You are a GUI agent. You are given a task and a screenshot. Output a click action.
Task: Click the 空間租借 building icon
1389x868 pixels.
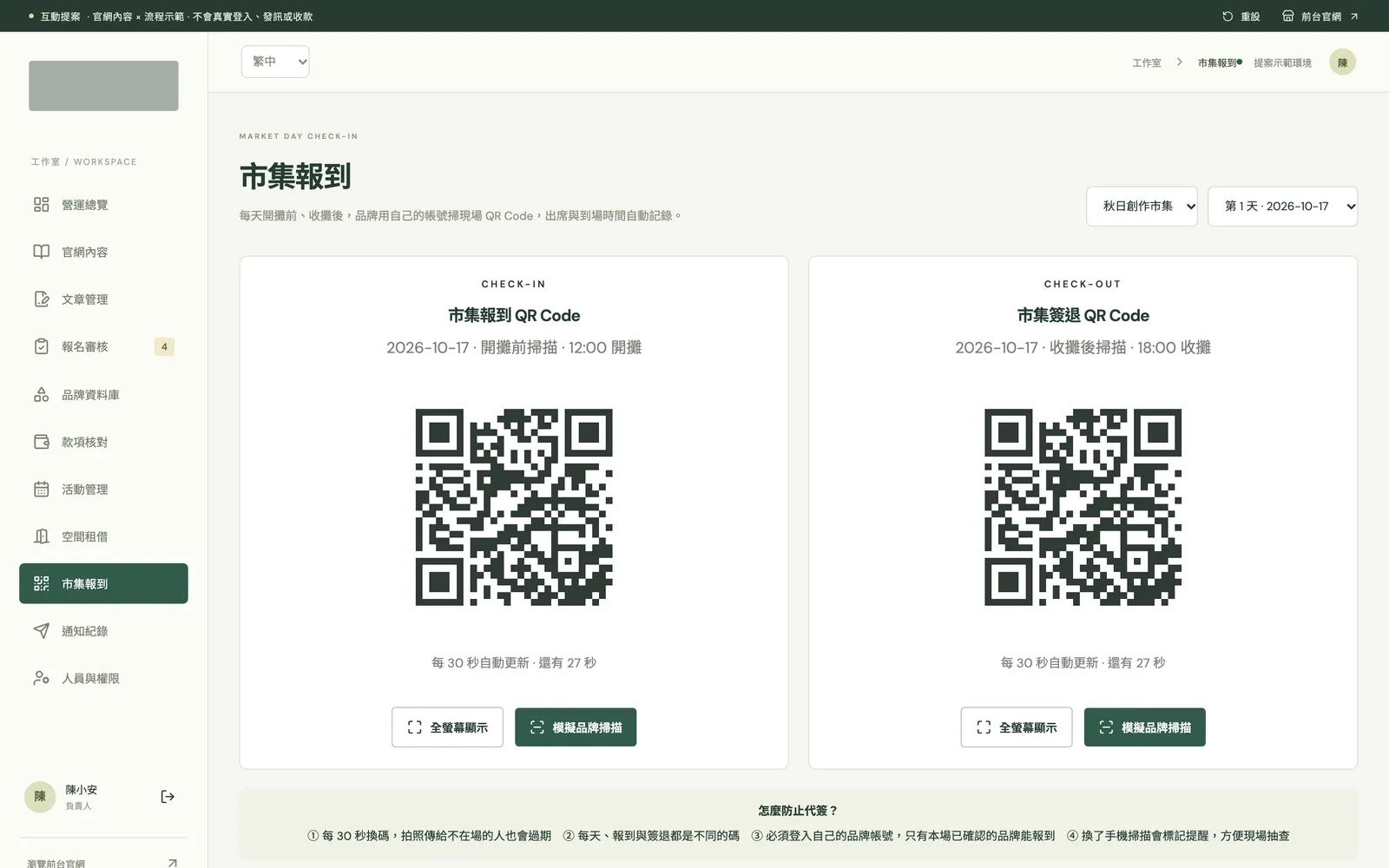coord(41,536)
